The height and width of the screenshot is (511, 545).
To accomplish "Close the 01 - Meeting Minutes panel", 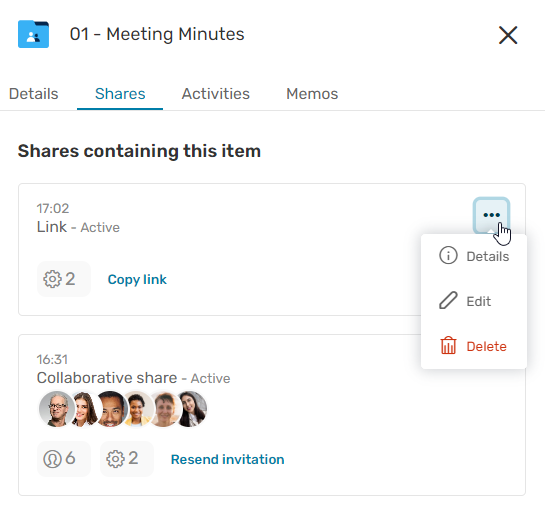I will coord(508,35).
